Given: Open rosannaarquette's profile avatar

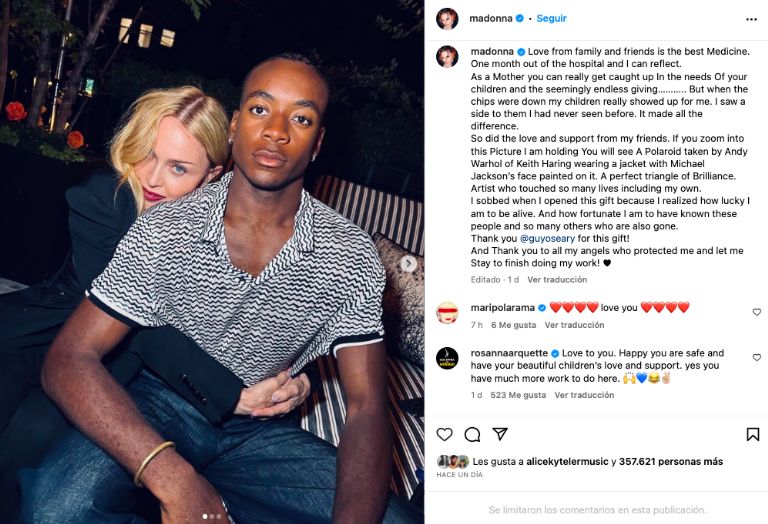Looking at the screenshot, I should tap(447, 358).
